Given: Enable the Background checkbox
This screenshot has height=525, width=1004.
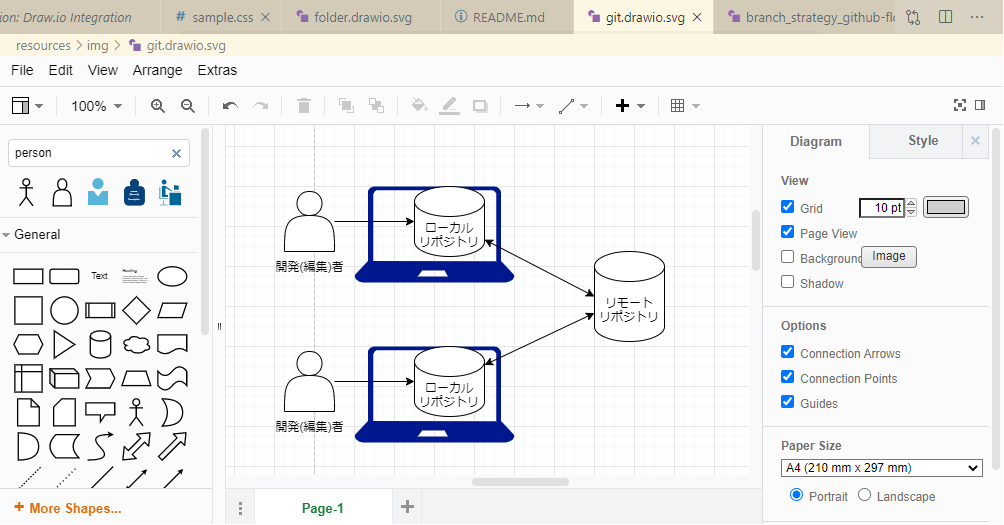Looking at the screenshot, I should click(788, 257).
